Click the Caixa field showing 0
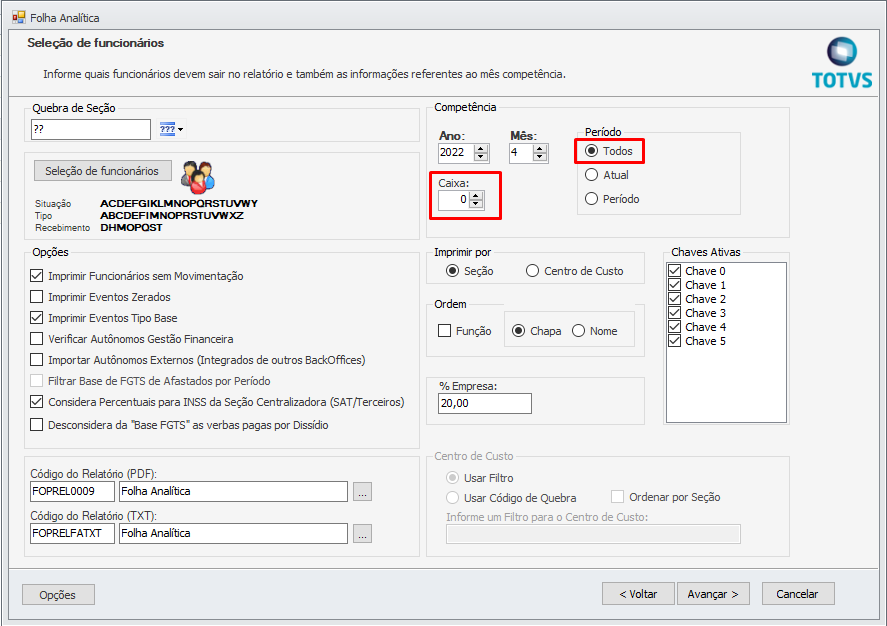 click(x=454, y=200)
